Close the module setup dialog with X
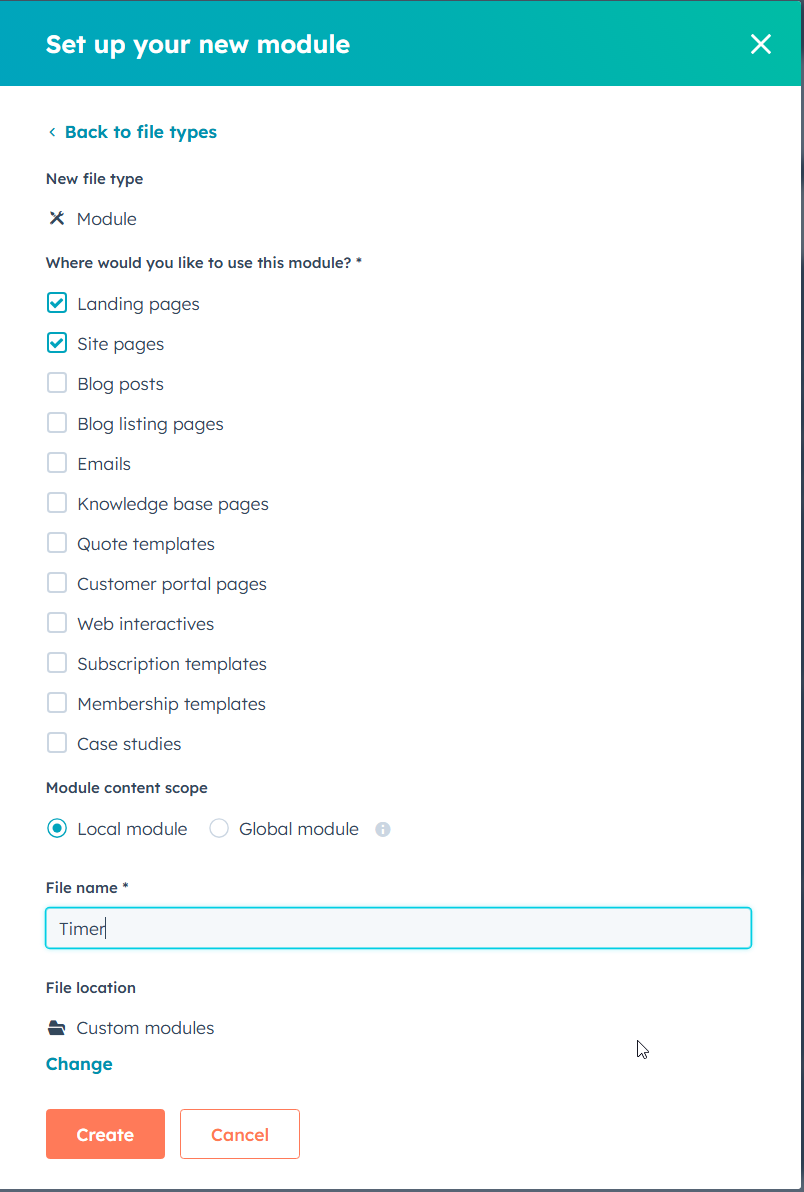 (761, 44)
